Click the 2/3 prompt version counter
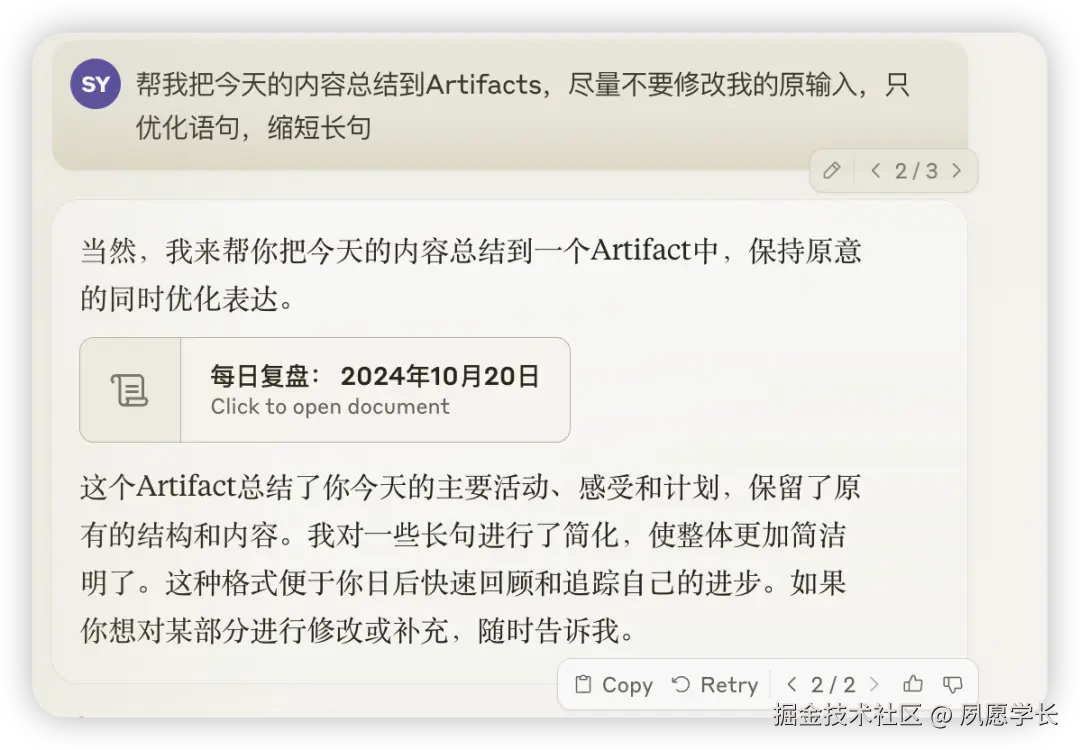Viewport: 1080px width, 750px height. click(x=916, y=171)
